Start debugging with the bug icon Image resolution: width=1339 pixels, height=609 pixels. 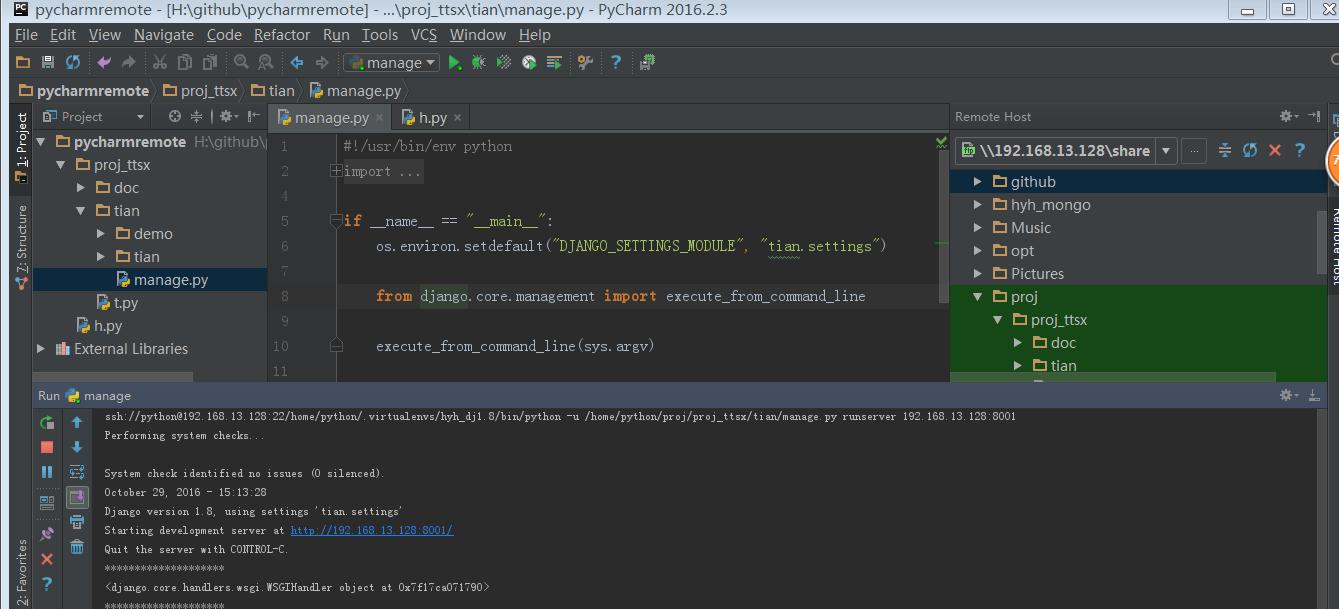click(x=479, y=62)
